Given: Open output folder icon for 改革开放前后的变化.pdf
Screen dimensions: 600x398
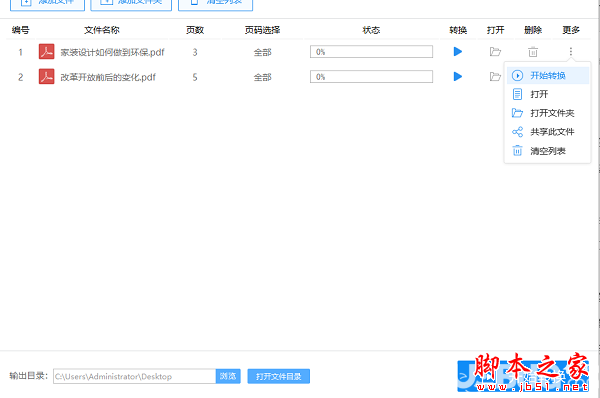Looking at the screenshot, I should tap(496, 77).
